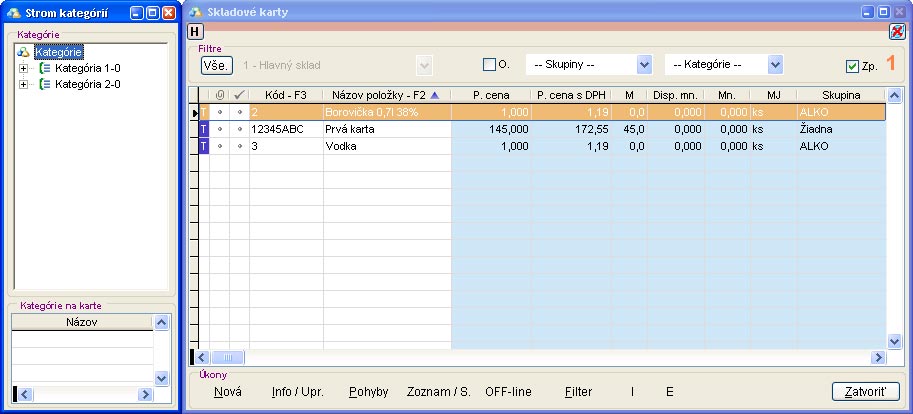Click the H button in the toolbar
This screenshot has height=414, width=913.
(195, 31)
